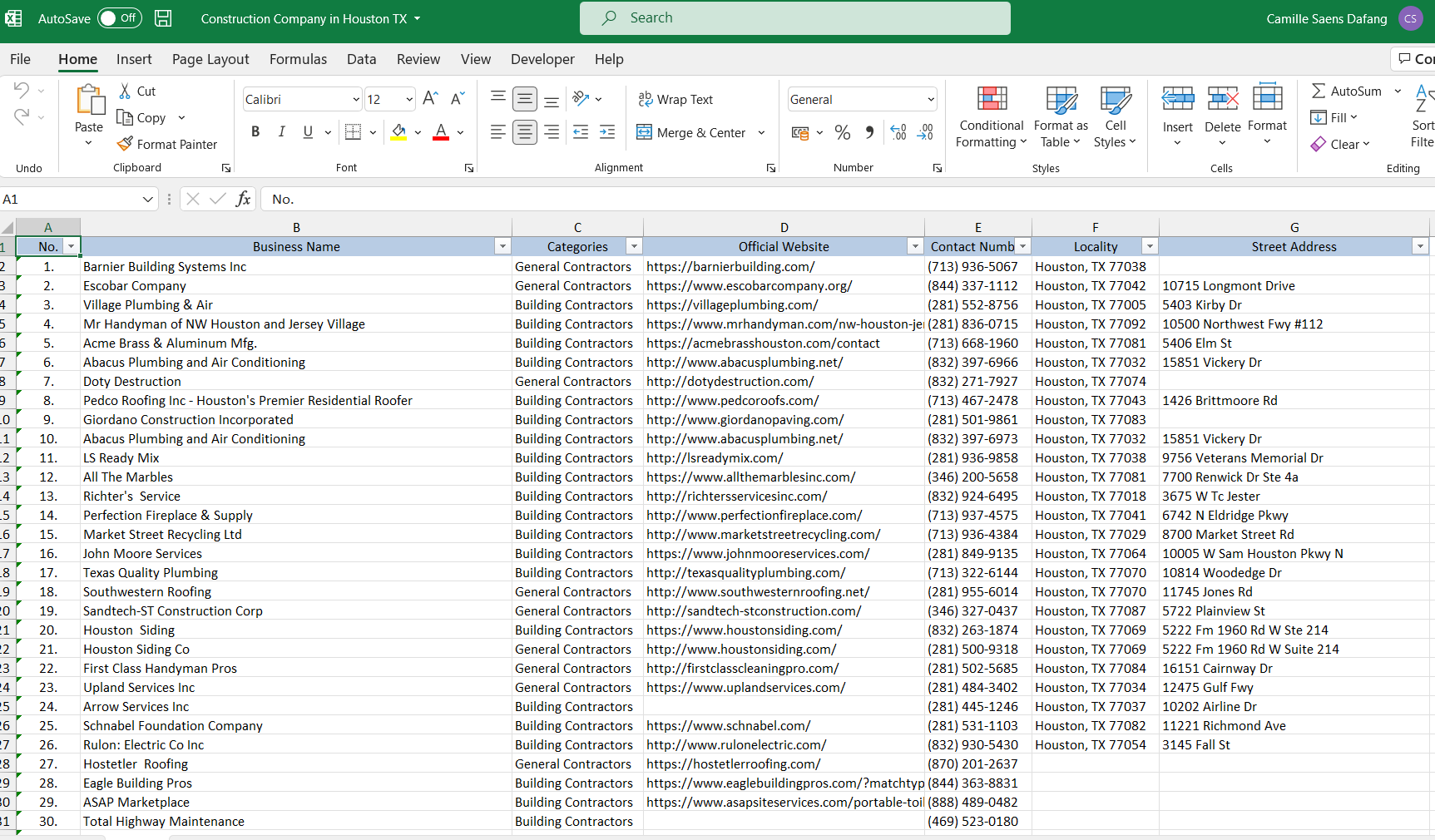Click the Merge & Center button
The height and width of the screenshot is (840, 1435).
pos(691,132)
